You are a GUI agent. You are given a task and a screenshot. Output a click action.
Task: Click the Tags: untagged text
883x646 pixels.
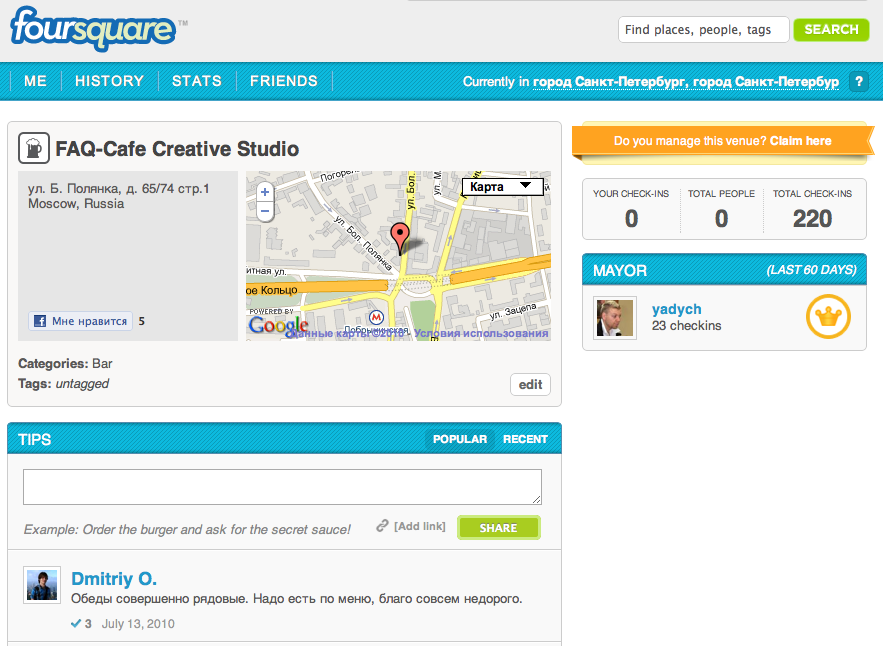64,384
